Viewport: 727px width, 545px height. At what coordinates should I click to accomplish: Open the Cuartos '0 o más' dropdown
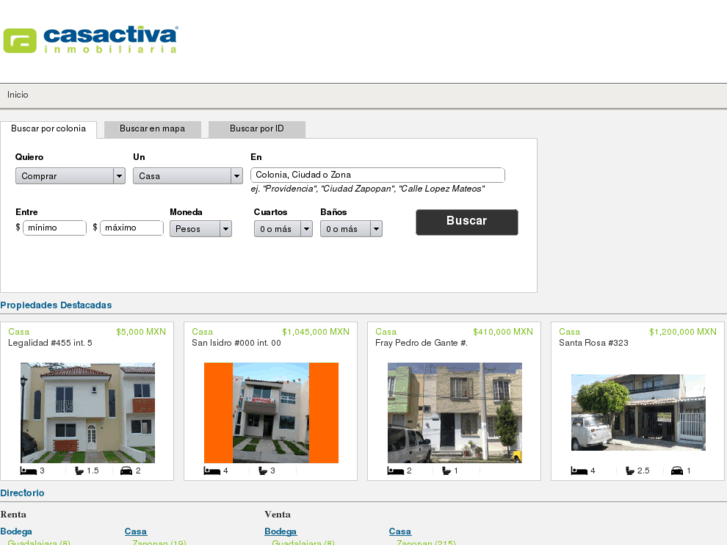[x=283, y=229]
